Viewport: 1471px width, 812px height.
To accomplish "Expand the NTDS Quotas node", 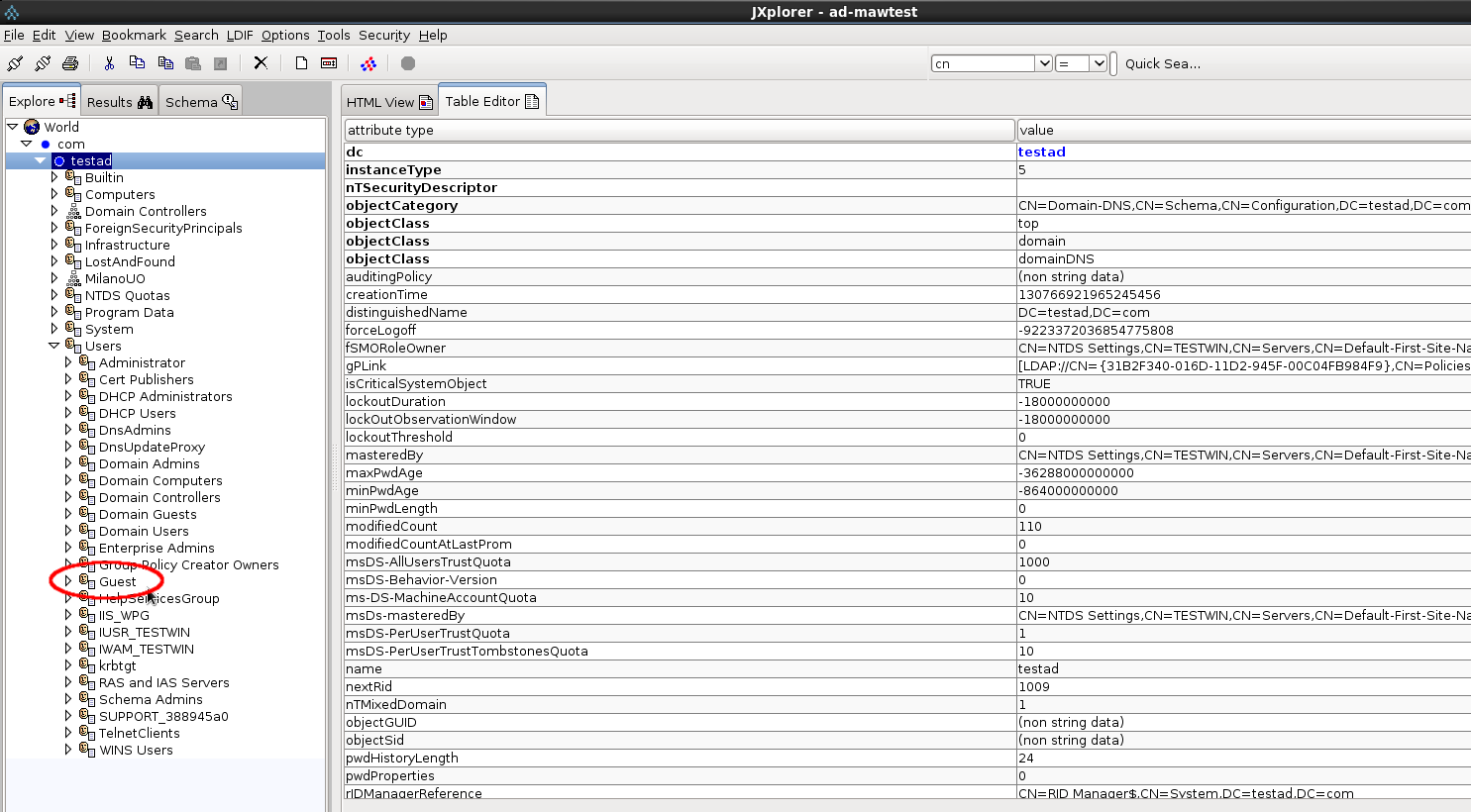I will click(54, 295).
